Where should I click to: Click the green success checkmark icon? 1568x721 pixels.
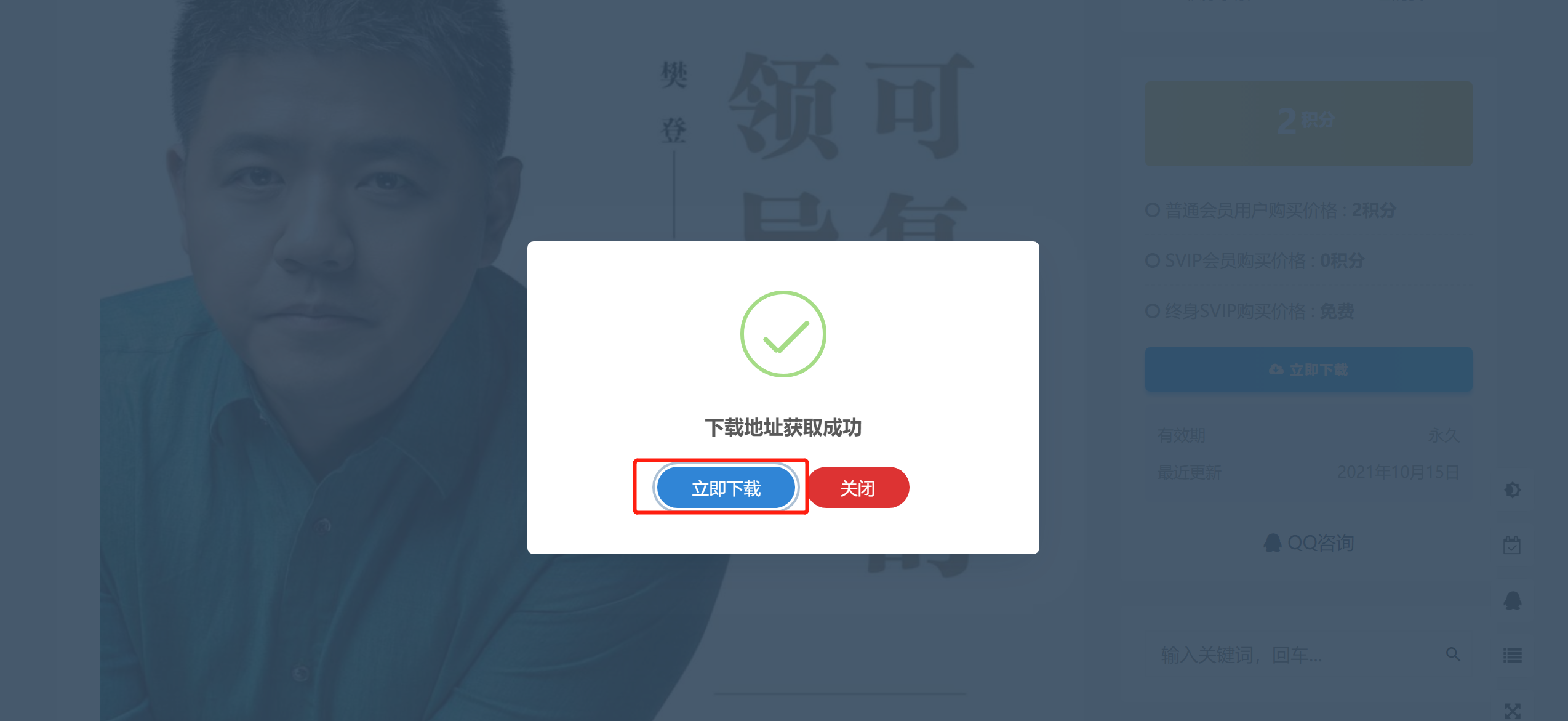(x=783, y=334)
